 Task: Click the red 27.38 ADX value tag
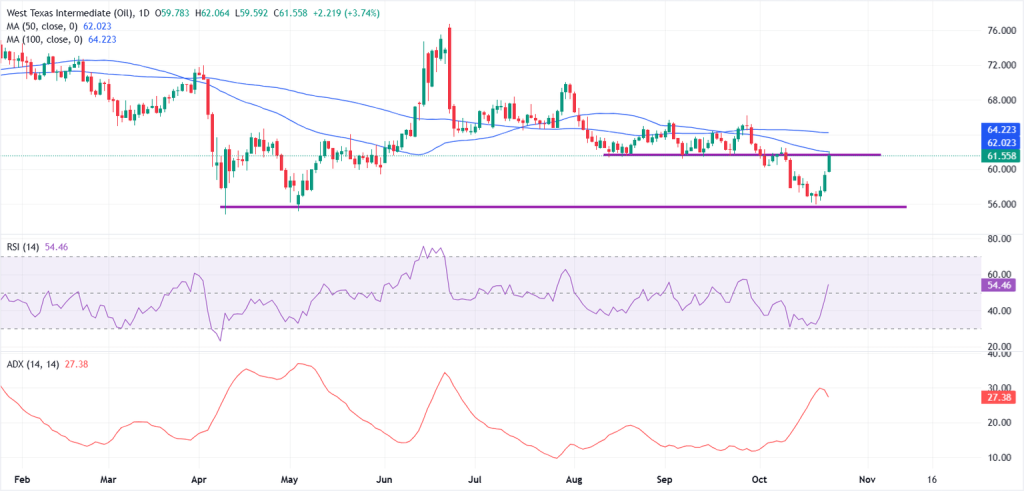click(1001, 397)
